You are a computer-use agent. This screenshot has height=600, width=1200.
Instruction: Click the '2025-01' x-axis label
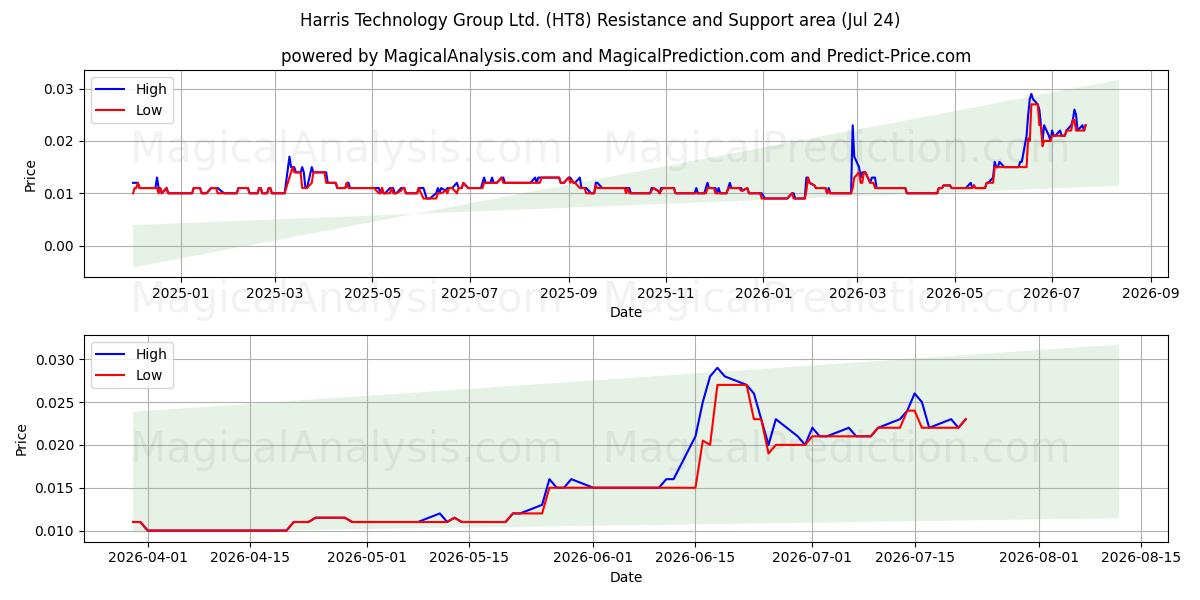coord(181,294)
